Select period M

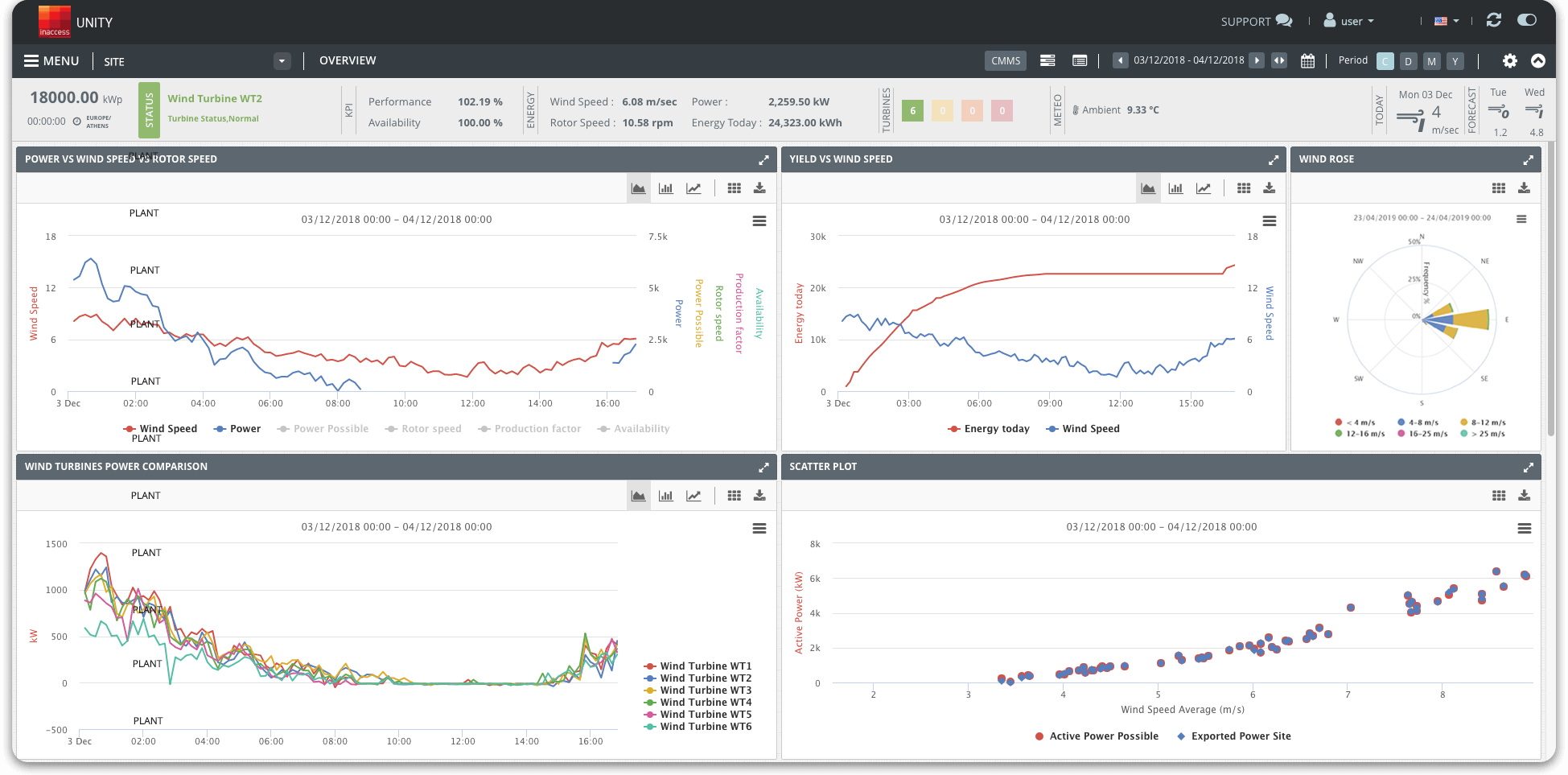[x=1431, y=61]
